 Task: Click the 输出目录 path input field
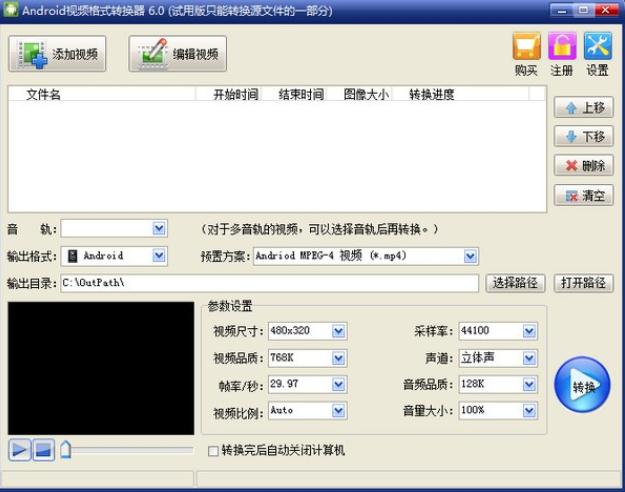click(269, 283)
